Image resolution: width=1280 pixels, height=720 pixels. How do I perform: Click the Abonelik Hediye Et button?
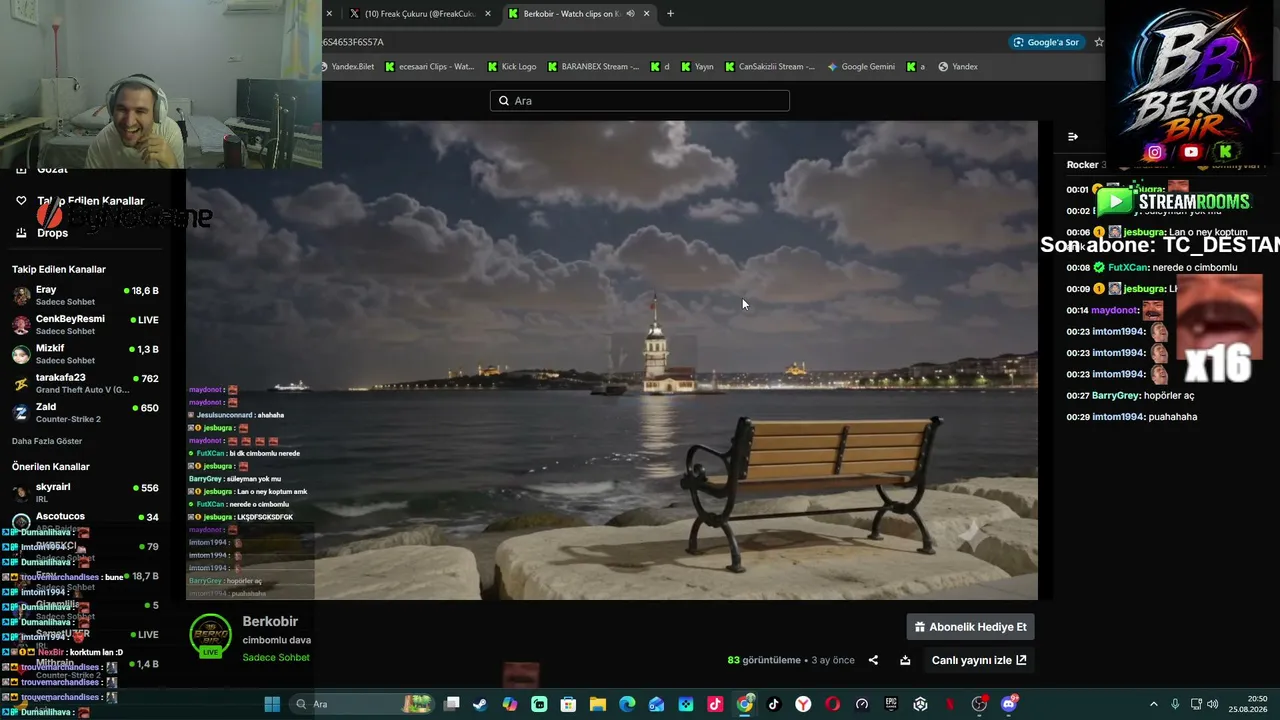(970, 627)
